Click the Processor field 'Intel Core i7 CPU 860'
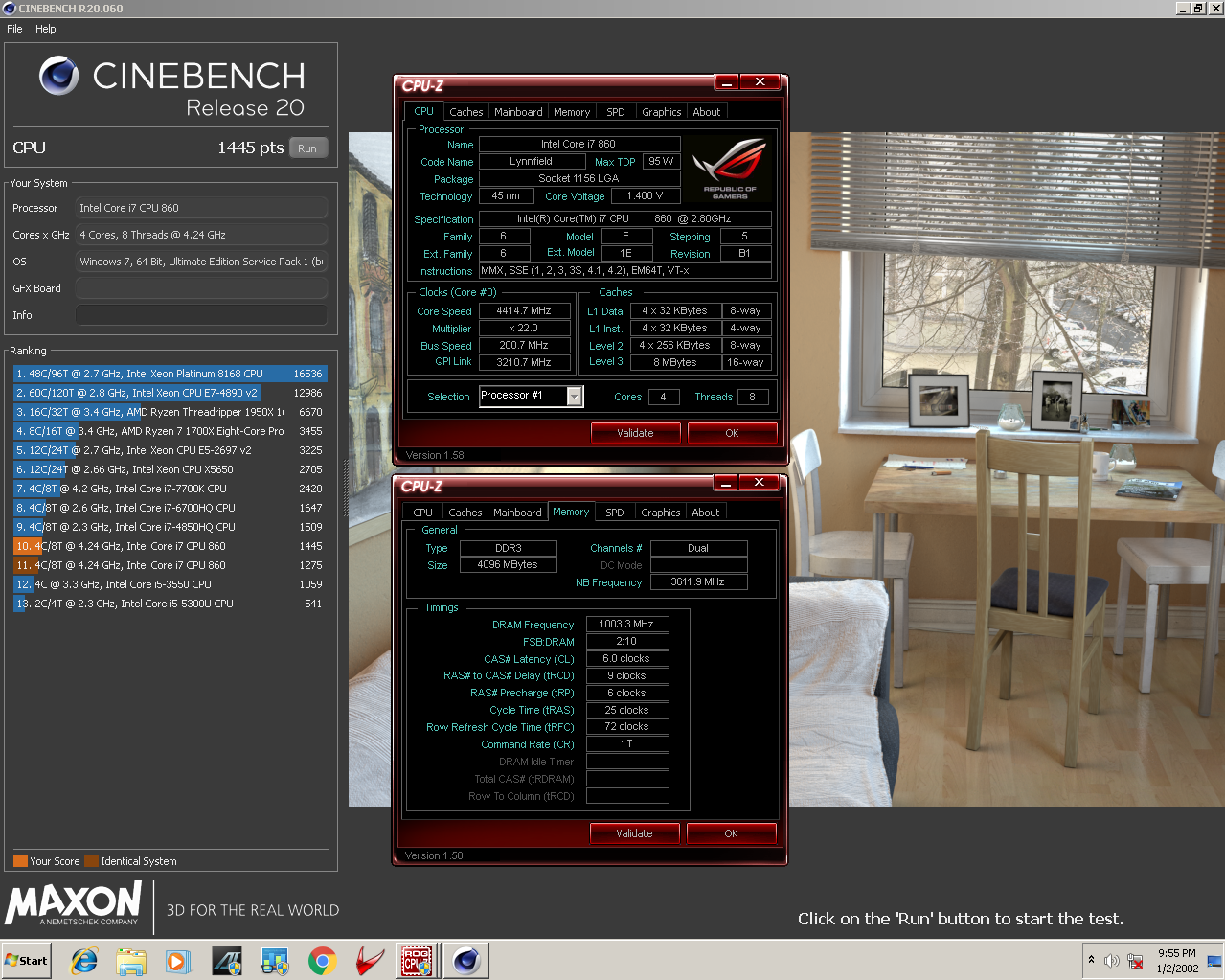This screenshot has width=1225, height=980. 201,208
